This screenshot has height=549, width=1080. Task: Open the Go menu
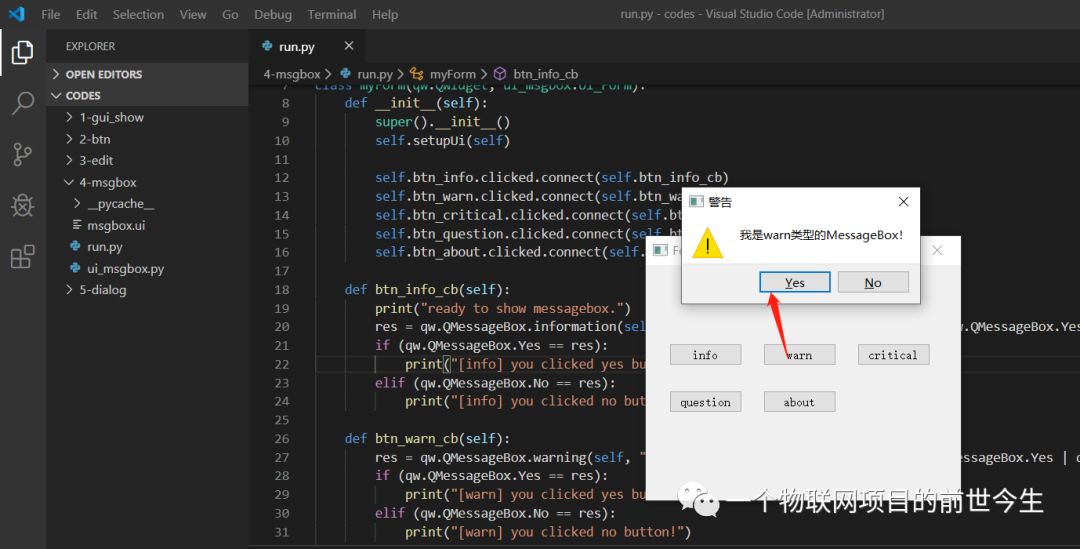(x=230, y=14)
